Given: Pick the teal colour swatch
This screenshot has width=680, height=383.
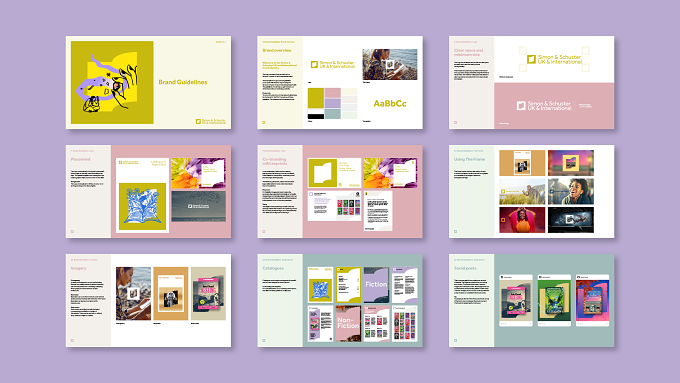Looking at the screenshot, I should (333, 114).
